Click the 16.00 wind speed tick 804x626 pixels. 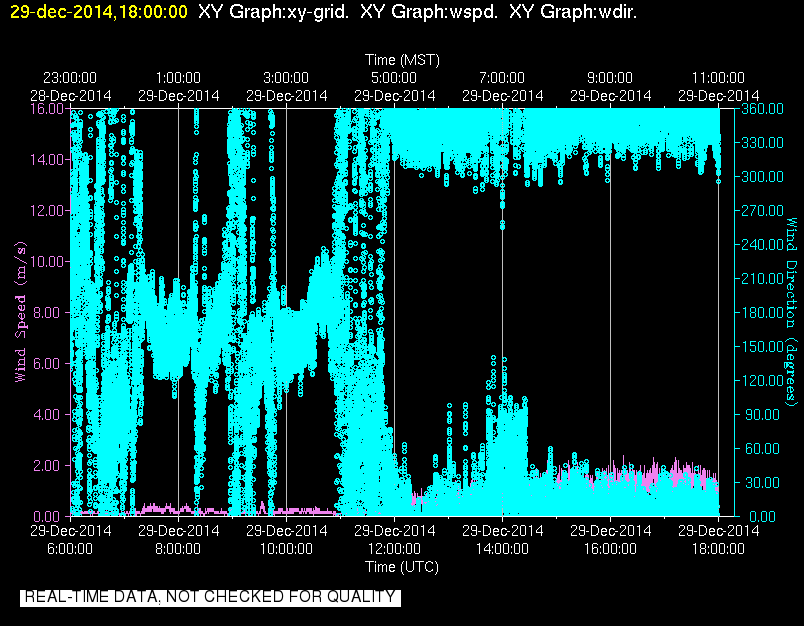point(47,109)
